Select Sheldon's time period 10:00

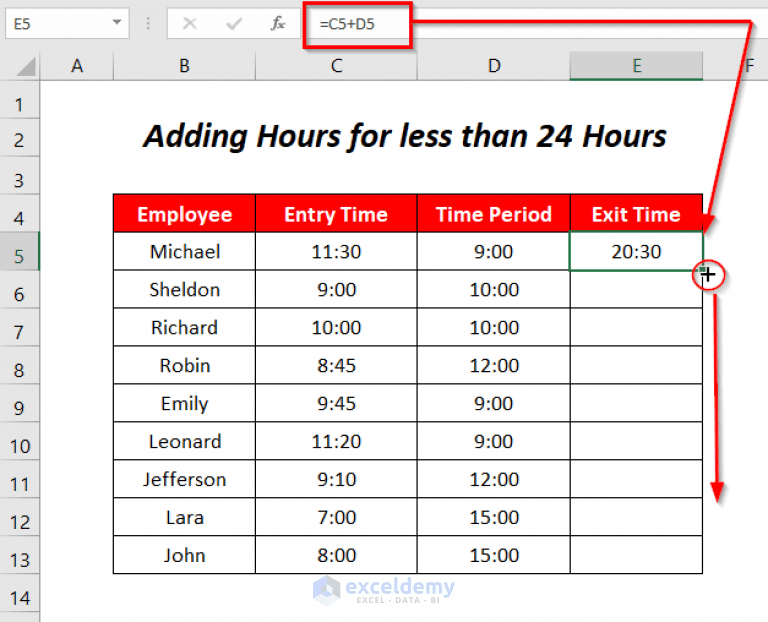pos(494,289)
